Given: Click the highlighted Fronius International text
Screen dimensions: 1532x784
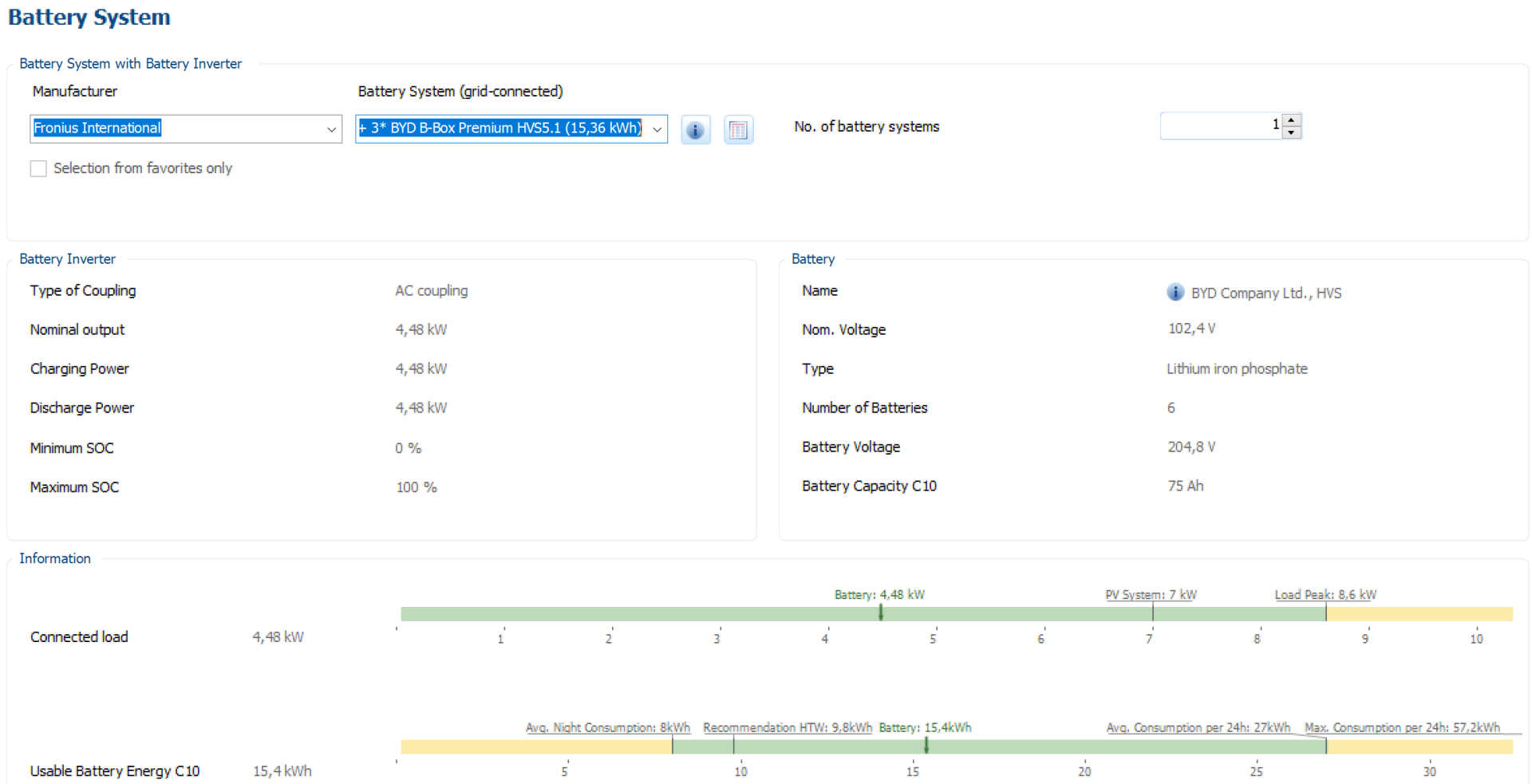Looking at the screenshot, I should click(97, 128).
